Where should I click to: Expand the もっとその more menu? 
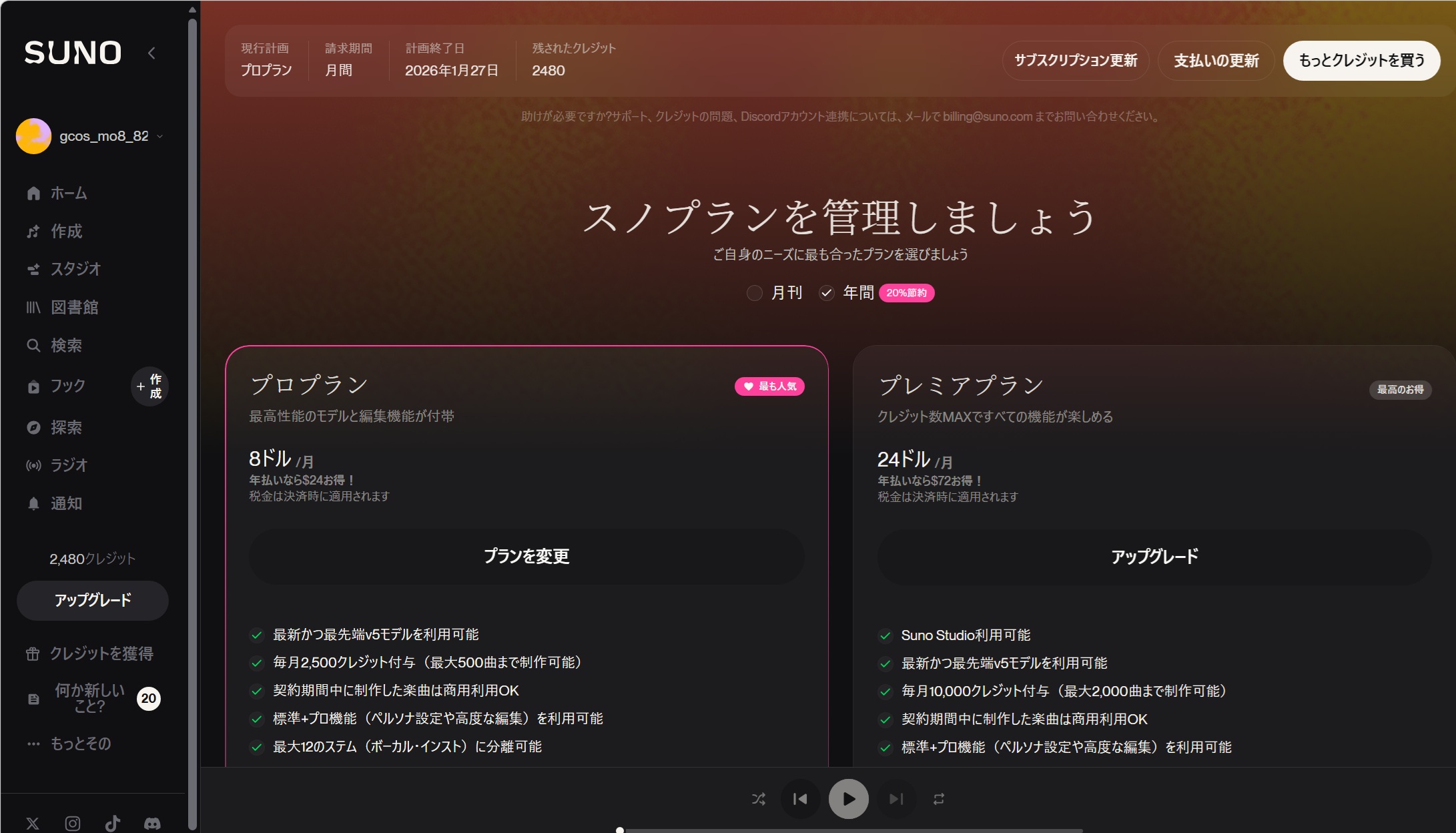80,744
